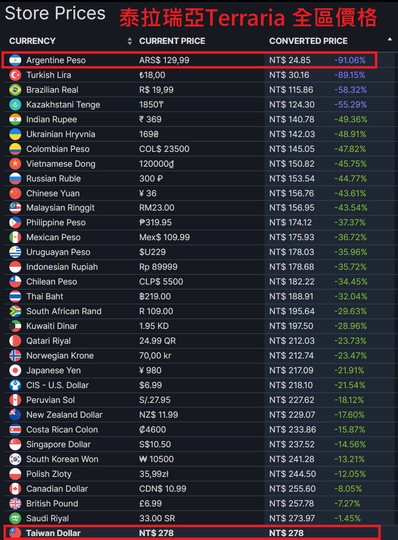Click the Taiwan Dollar flag icon
Screen dimensions: 398x540
click(x=15, y=533)
